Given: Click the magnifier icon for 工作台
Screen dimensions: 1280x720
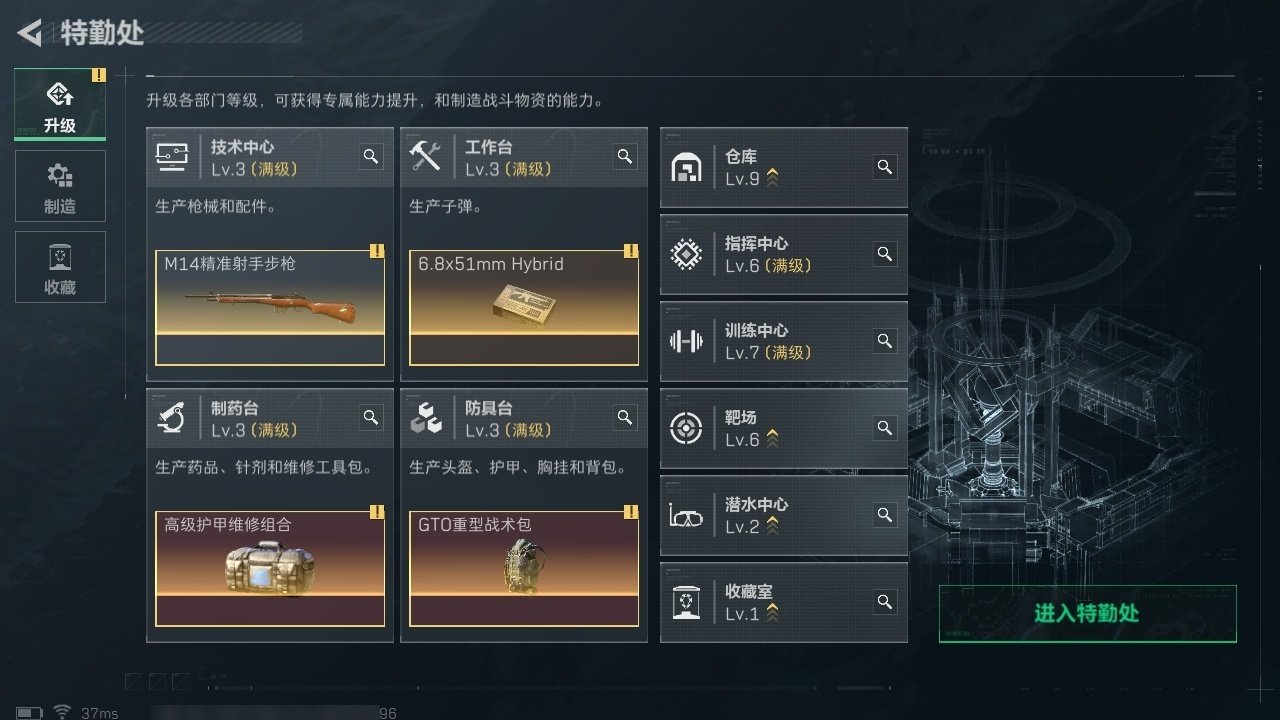Looking at the screenshot, I should point(625,157).
